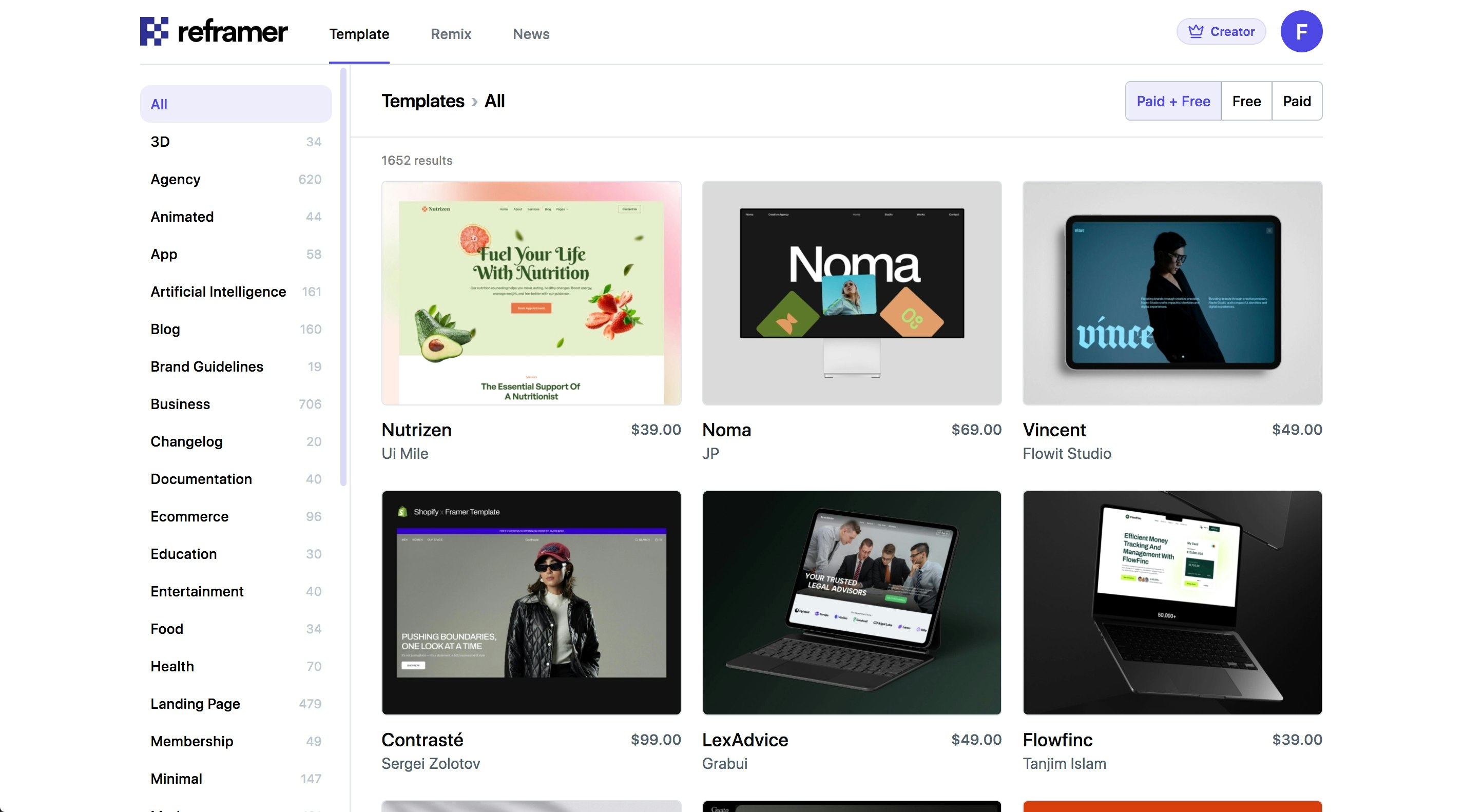Select the Paid + Free filter

point(1173,101)
